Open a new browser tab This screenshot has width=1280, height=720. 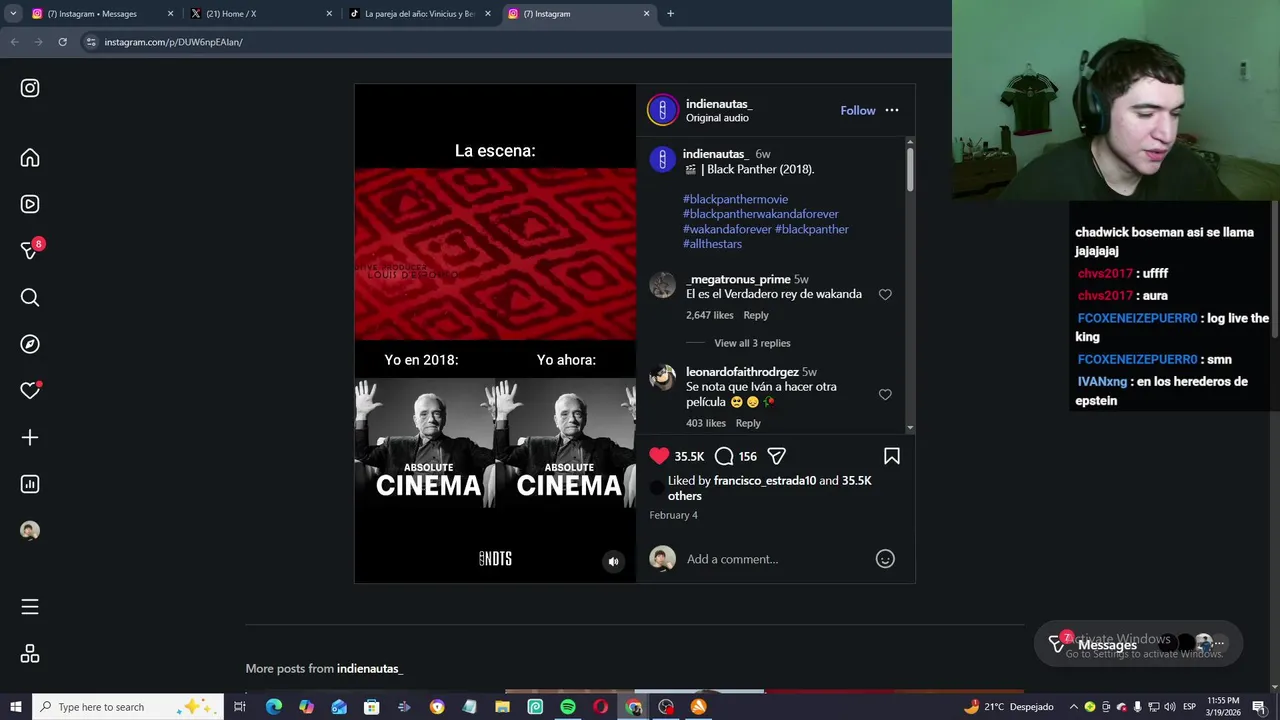[670, 14]
